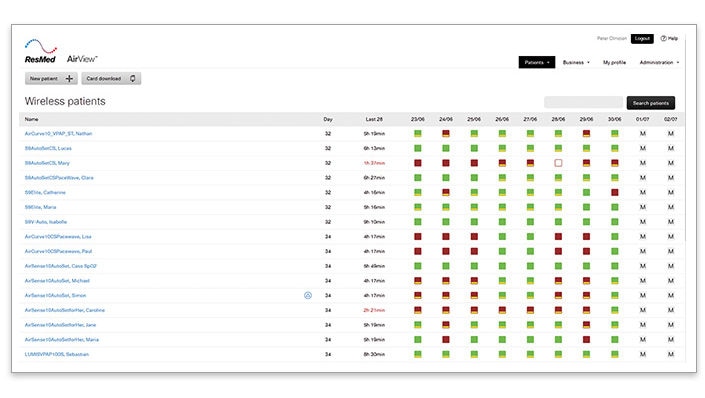This screenshot has height=398, width=705.
Task: Expand the Administration dropdown menu
Action: click(x=659, y=63)
